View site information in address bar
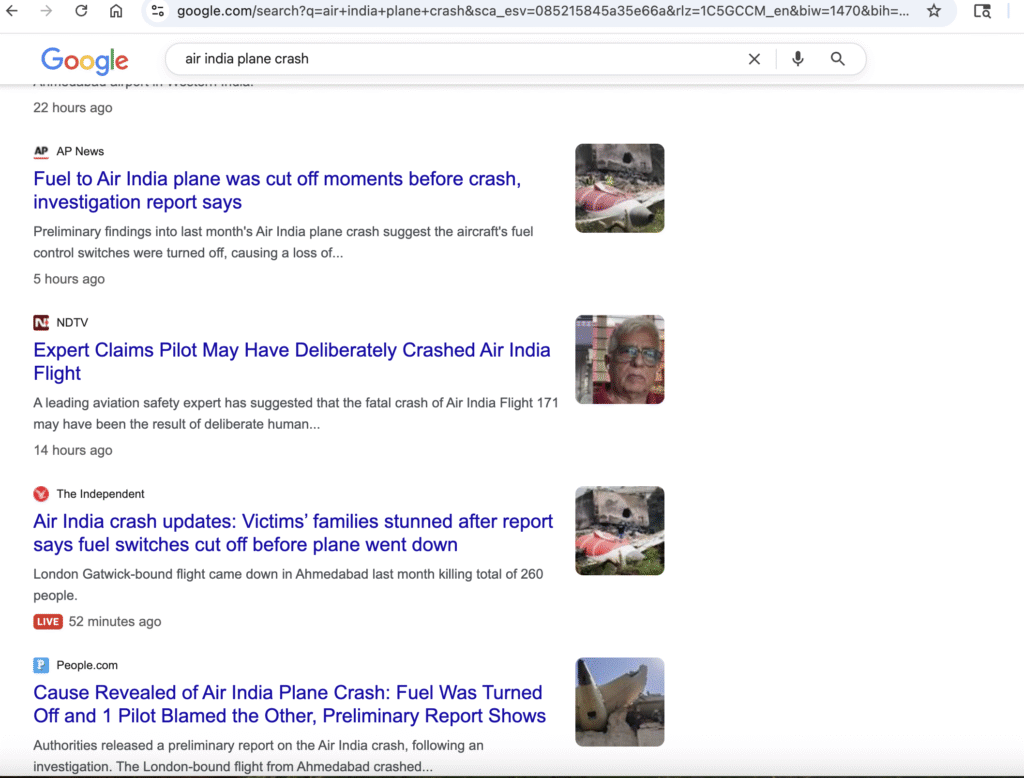The image size is (1024, 778). 157,10
